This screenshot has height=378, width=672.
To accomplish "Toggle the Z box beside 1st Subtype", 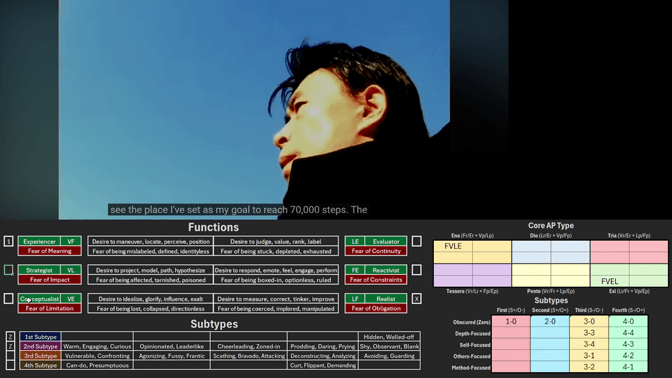I will click(11, 337).
